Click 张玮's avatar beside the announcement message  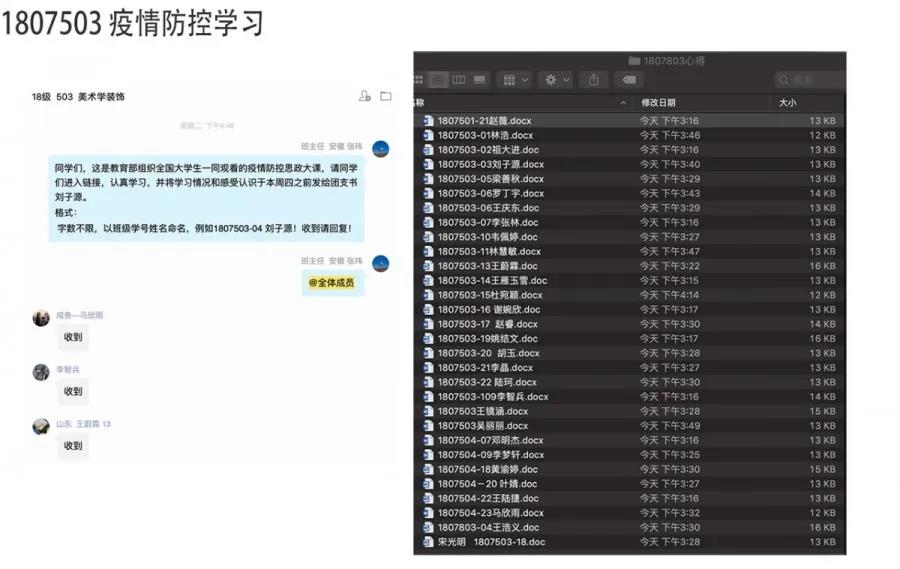coord(380,149)
